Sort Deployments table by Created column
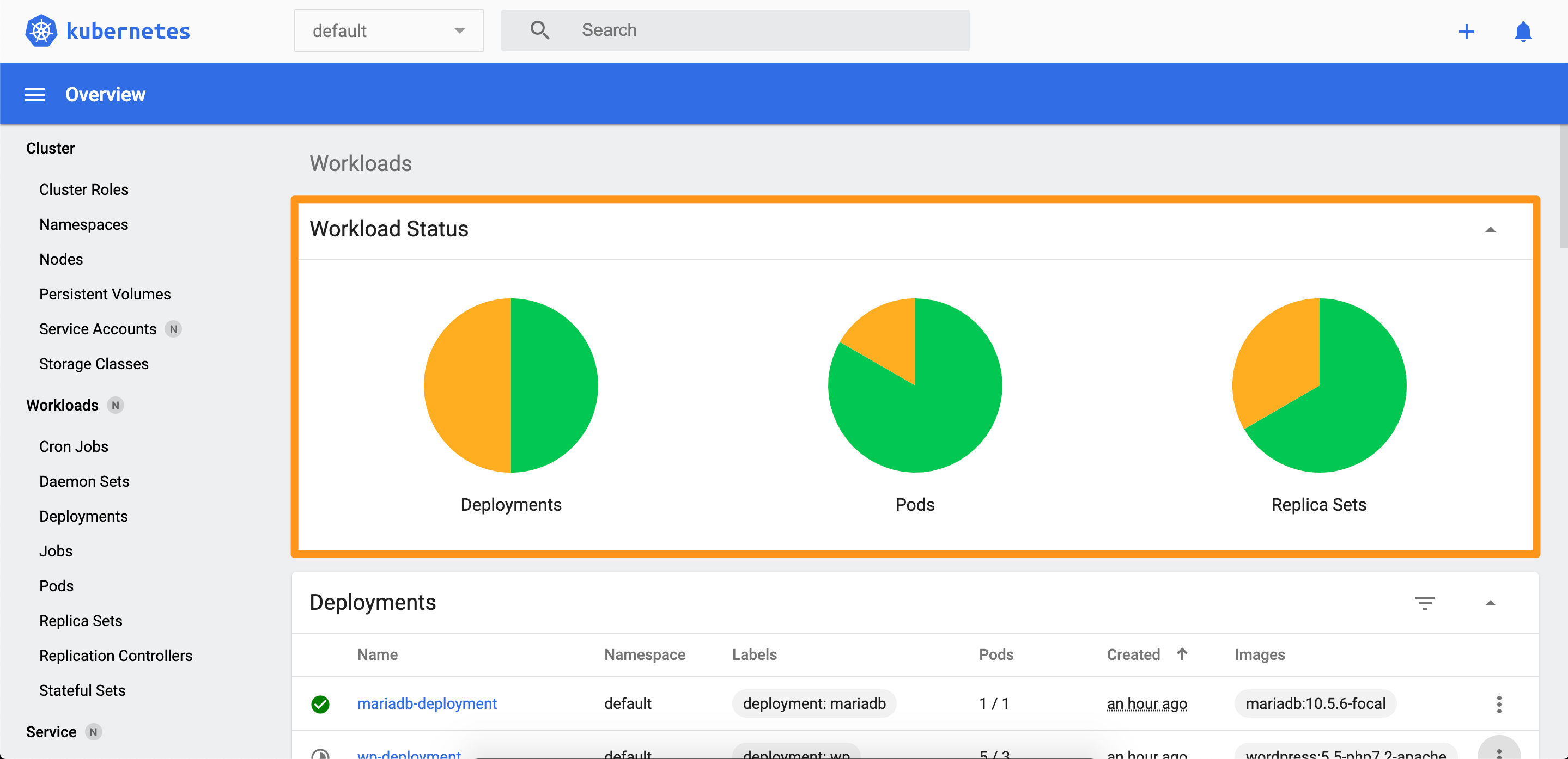The width and height of the screenshot is (1568, 759). coord(1133,654)
